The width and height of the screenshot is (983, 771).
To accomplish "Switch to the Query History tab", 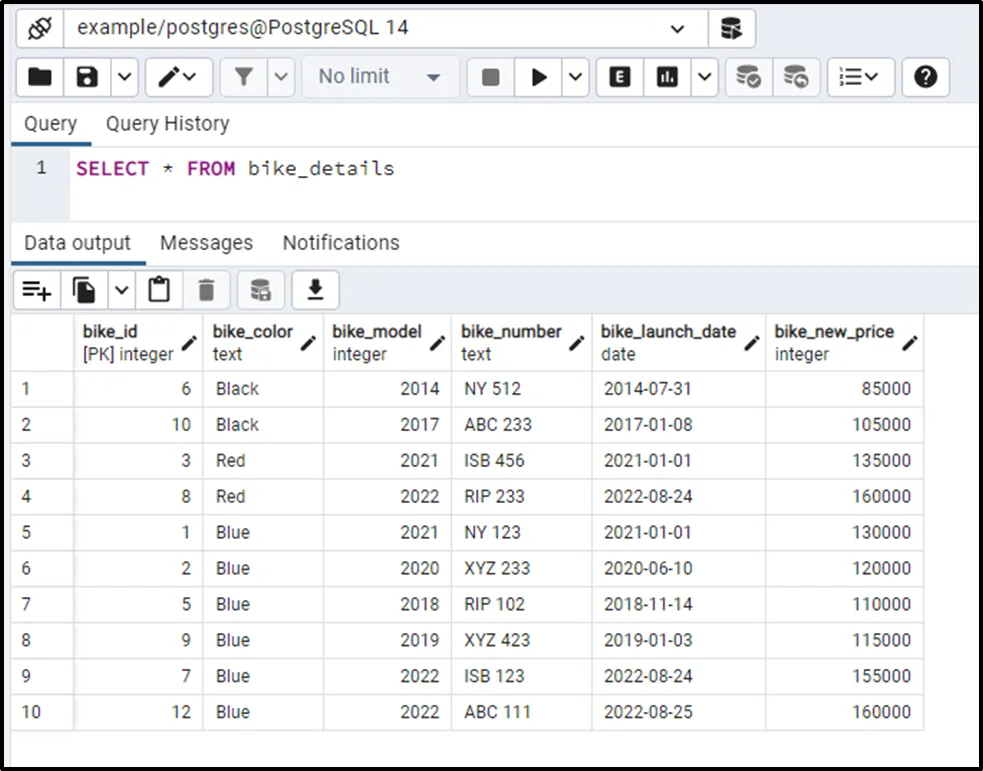I will [x=167, y=124].
